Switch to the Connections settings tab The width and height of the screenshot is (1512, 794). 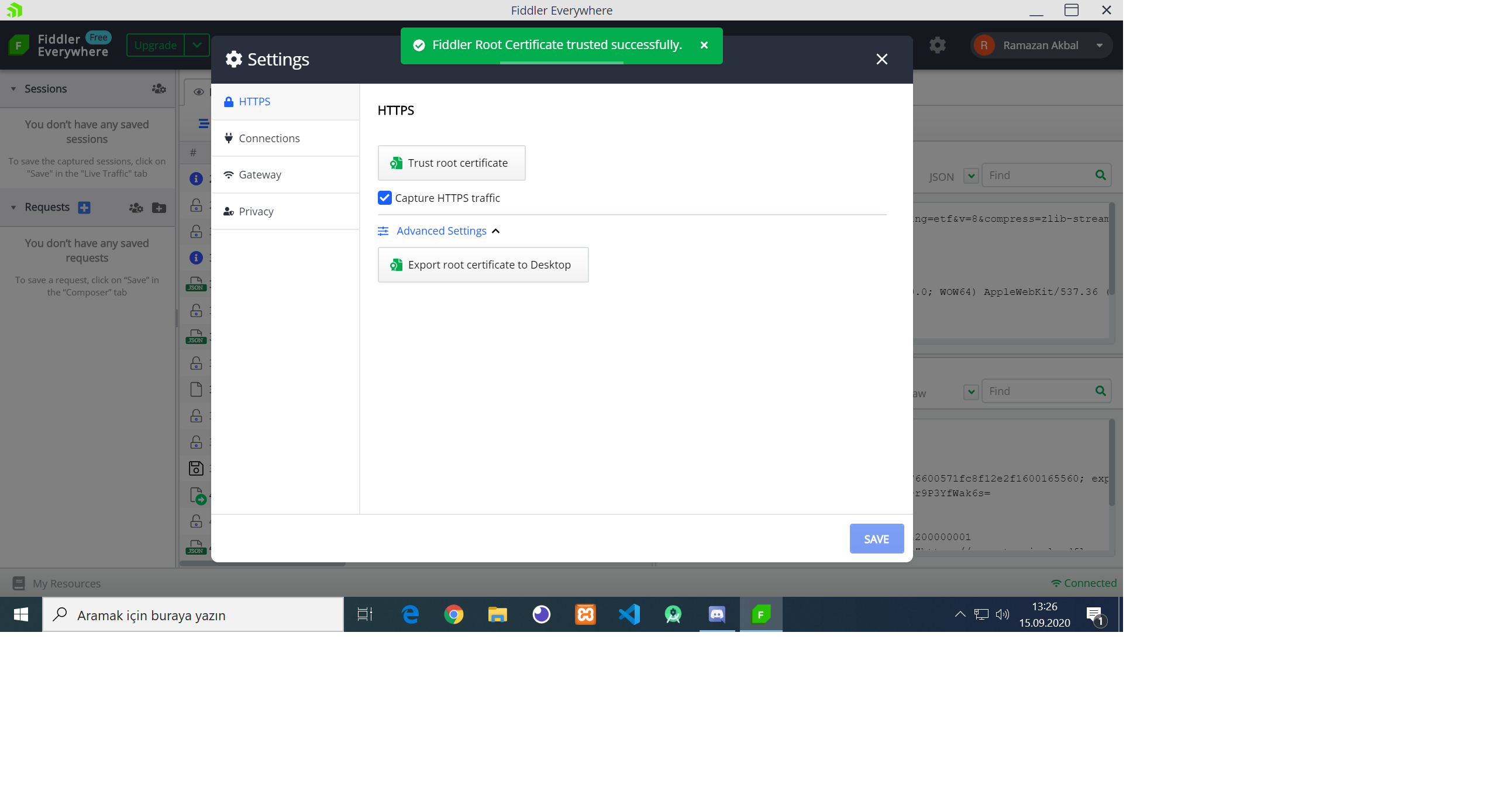tap(269, 138)
